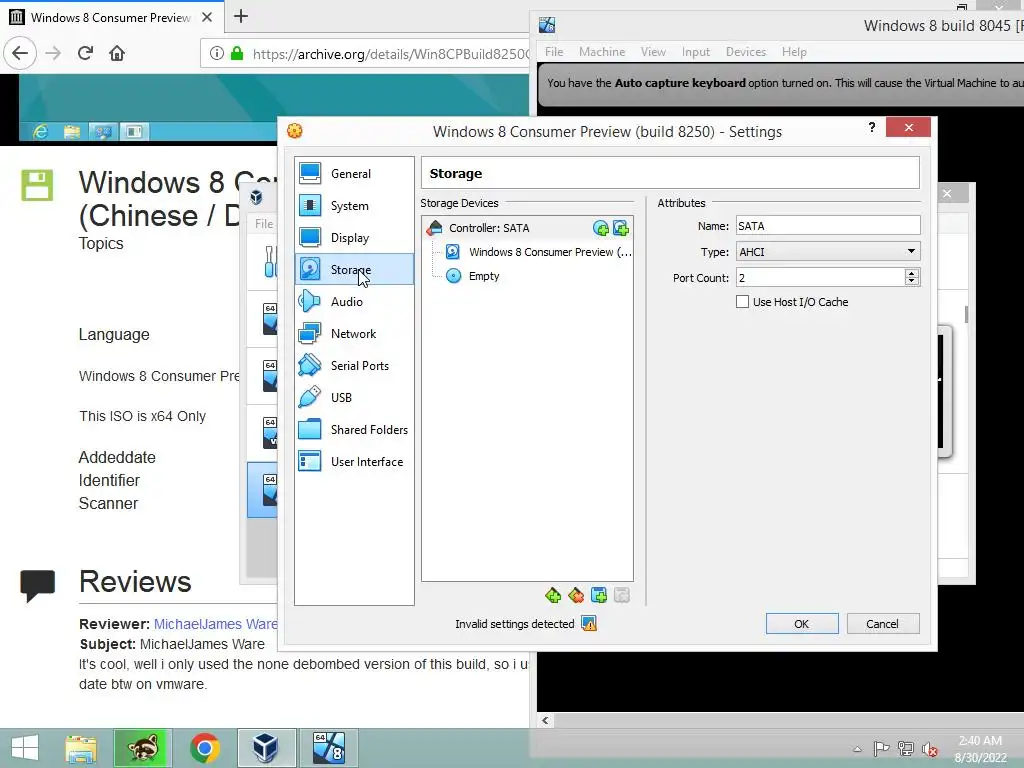Open Shared Folders settings category
Image resolution: width=1024 pixels, height=768 pixels.
354,430
